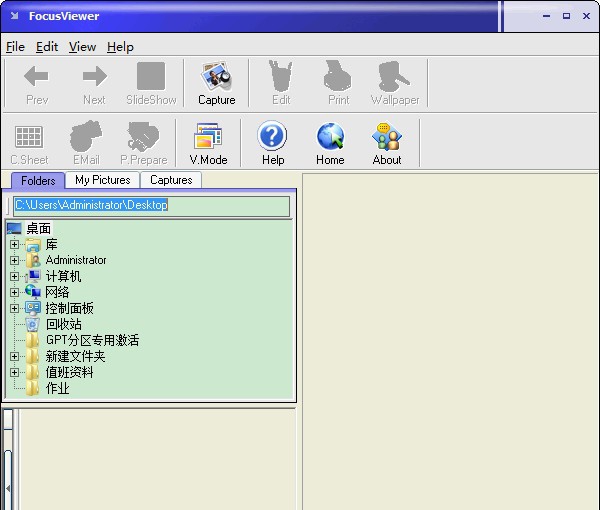This screenshot has width=600, height=510.
Task: Open the About icon
Action: [387, 136]
